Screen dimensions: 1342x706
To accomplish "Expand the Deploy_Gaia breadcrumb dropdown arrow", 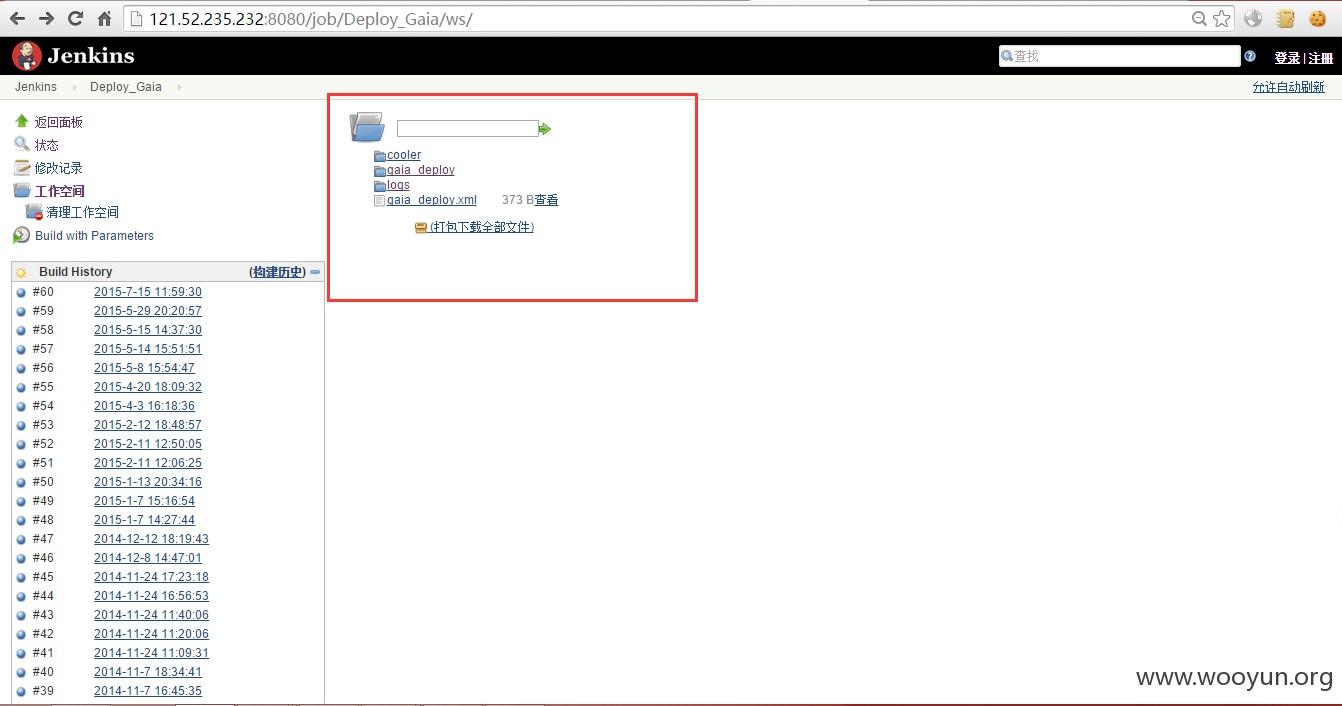I will tap(179, 87).
